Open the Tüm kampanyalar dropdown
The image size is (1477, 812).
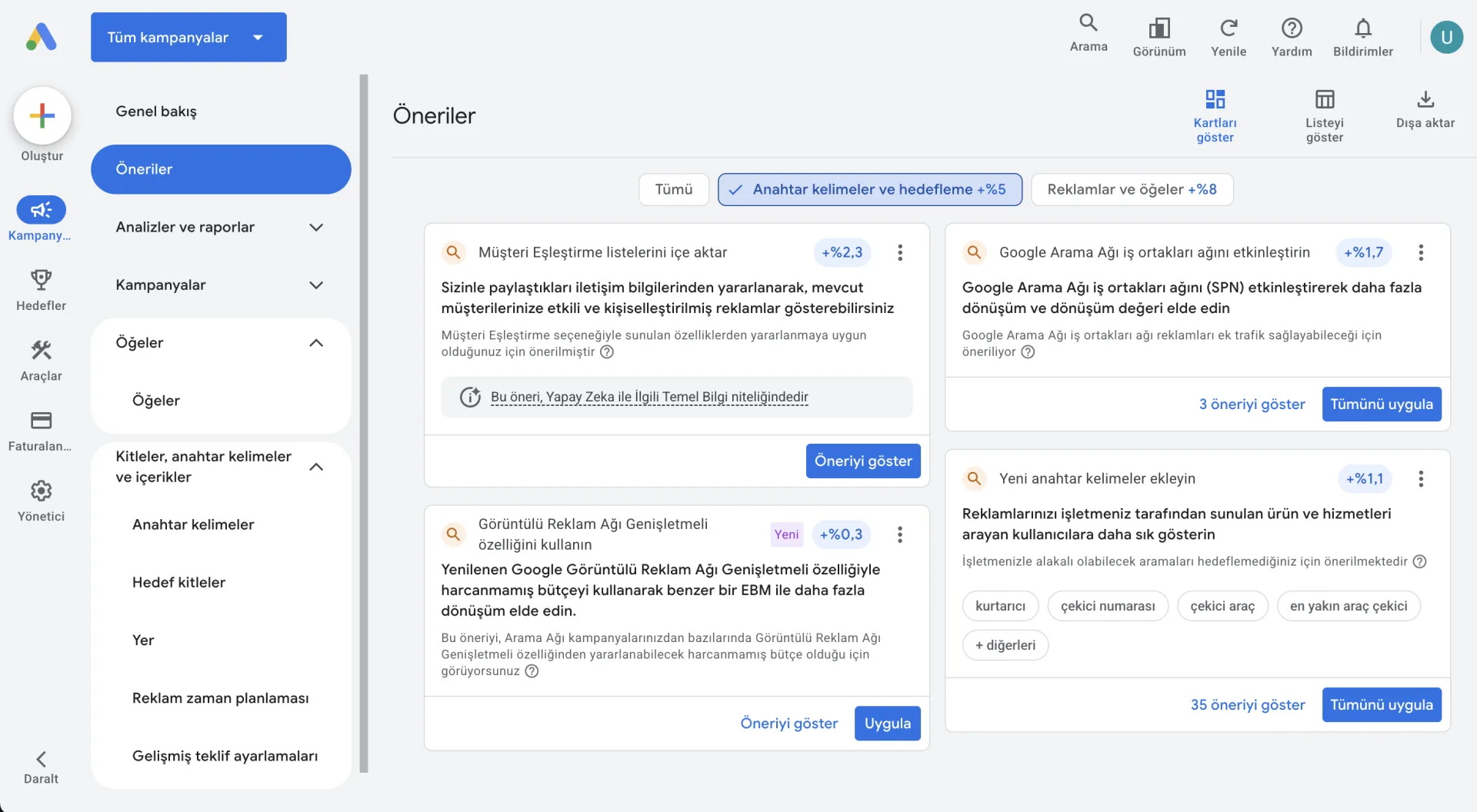(188, 37)
